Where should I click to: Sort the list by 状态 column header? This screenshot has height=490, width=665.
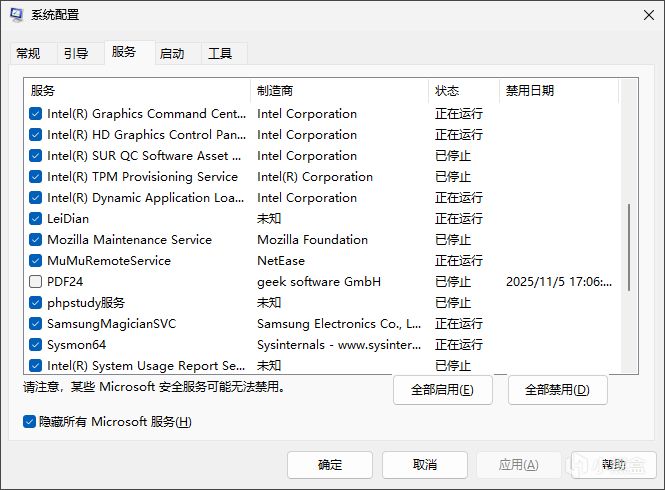coord(463,91)
